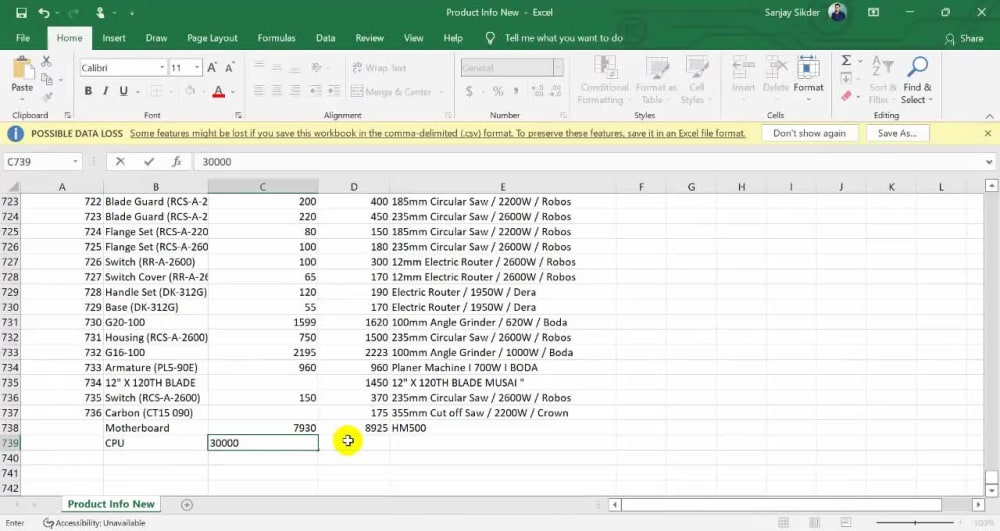Screen dimensions: 1000x531
Task: Click cell containing Motherboard
Action: pyautogui.click(x=156, y=428)
